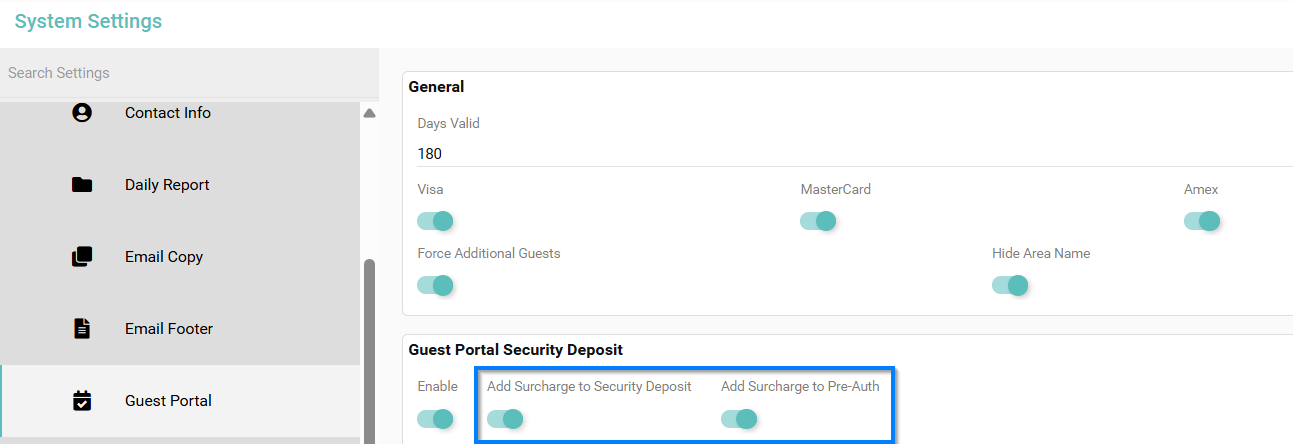Click the Contact Info person icon

tap(82, 113)
